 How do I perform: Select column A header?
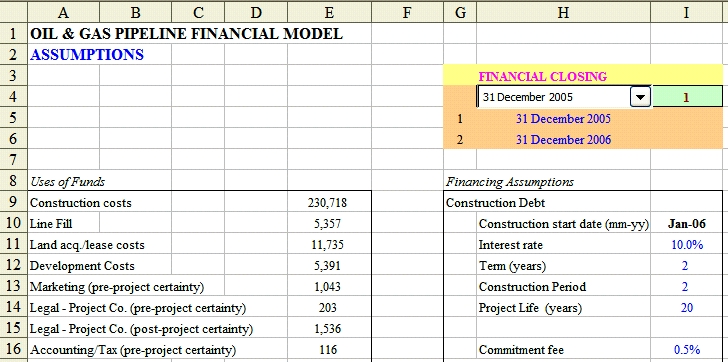(63, 13)
